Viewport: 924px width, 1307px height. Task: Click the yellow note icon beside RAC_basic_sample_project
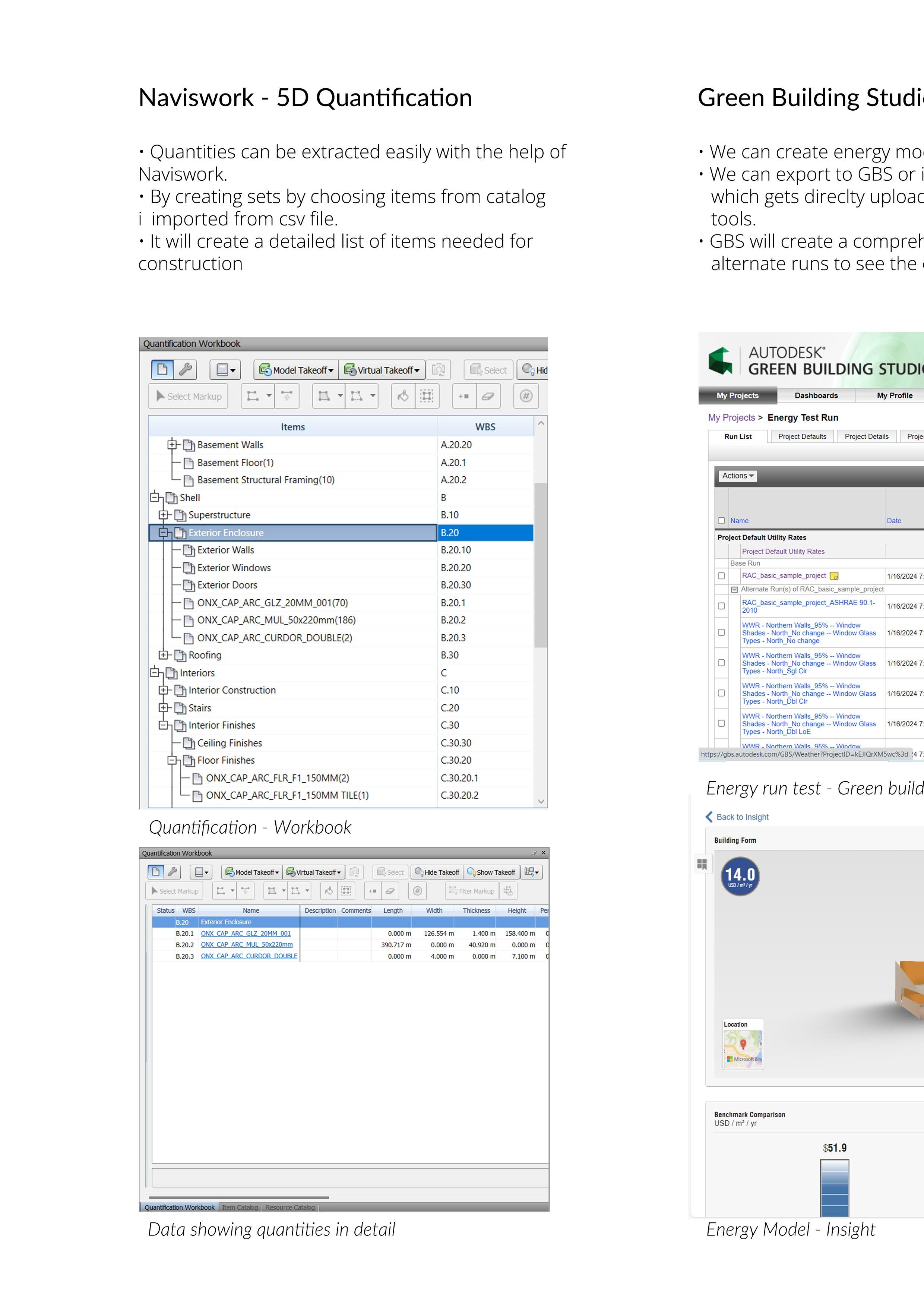coord(834,575)
